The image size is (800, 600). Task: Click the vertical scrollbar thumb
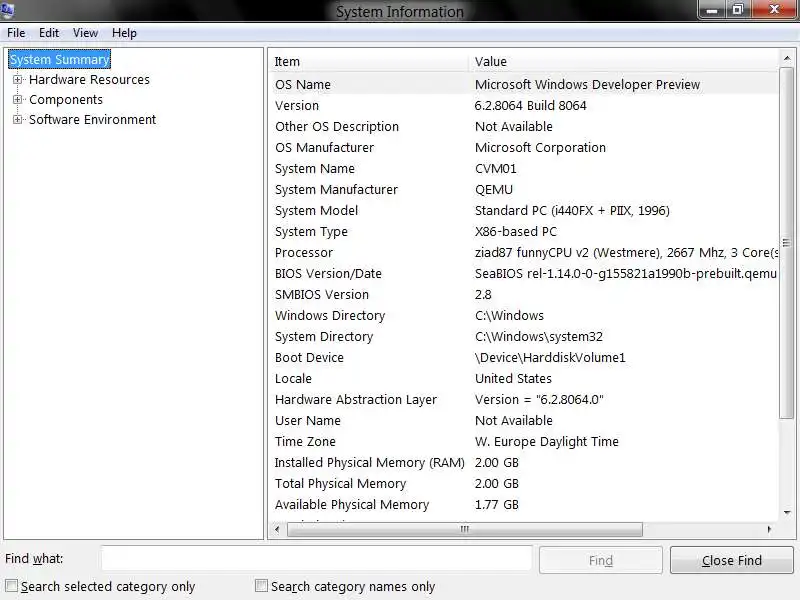pyautogui.click(x=787, y=243)
